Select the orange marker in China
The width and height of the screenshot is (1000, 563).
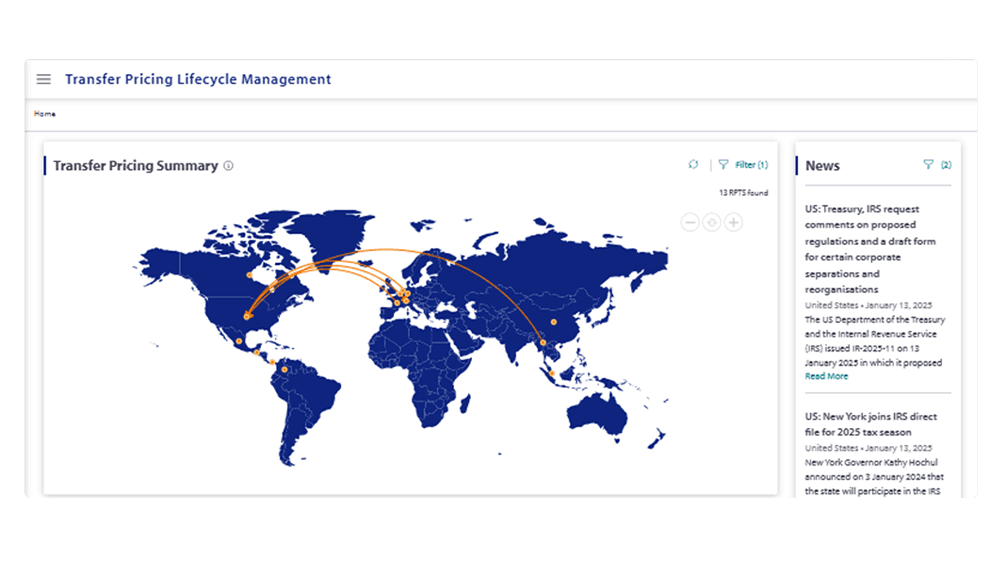click(554, 322)
